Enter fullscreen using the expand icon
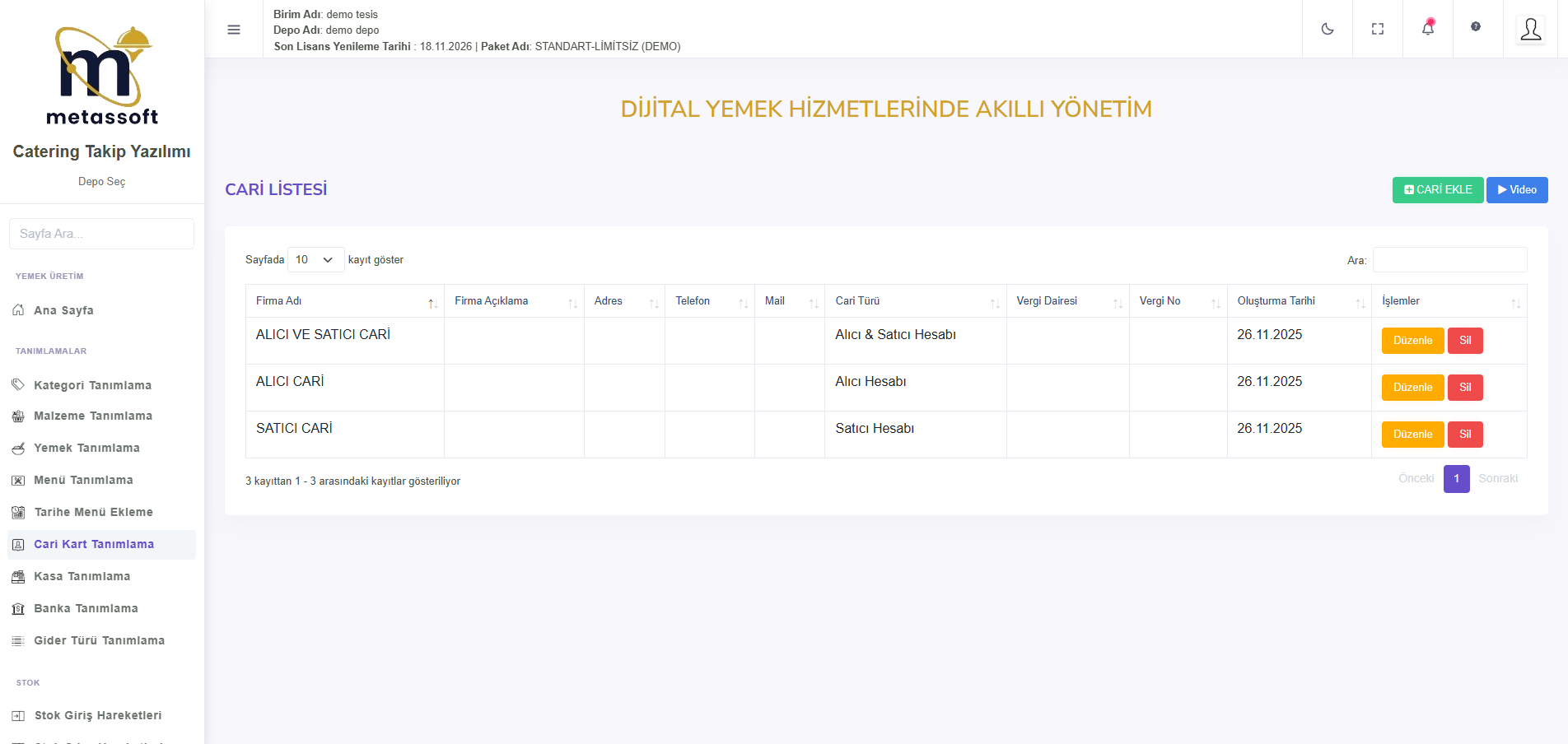 tap(1377, 29)
